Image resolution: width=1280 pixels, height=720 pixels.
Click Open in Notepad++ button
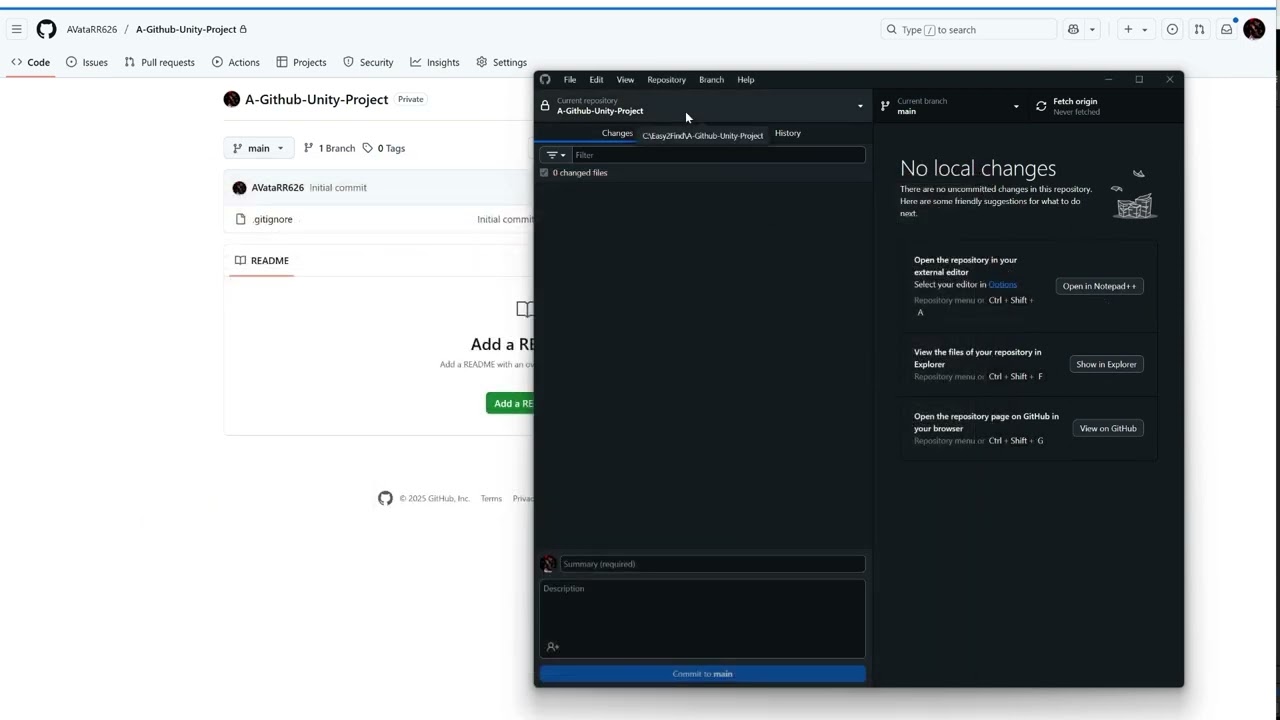[x=1099, y=286]
